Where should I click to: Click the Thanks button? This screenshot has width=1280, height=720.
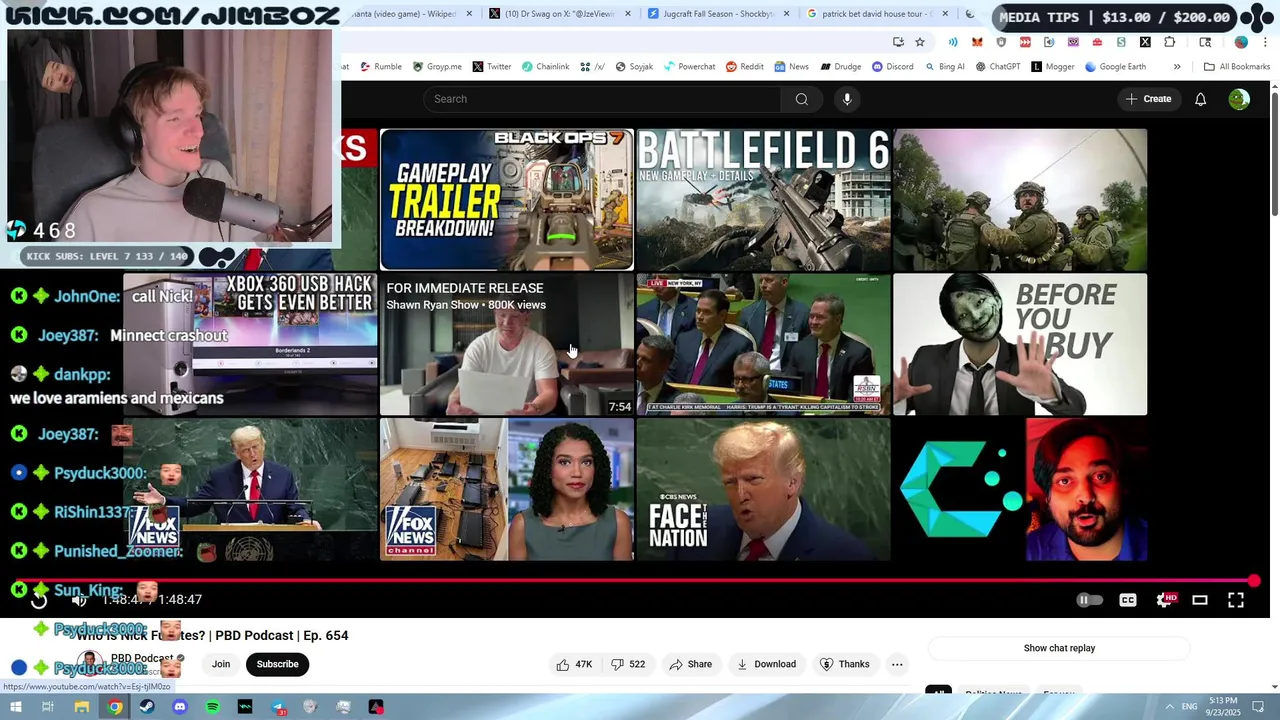click(x=844, y=664)
